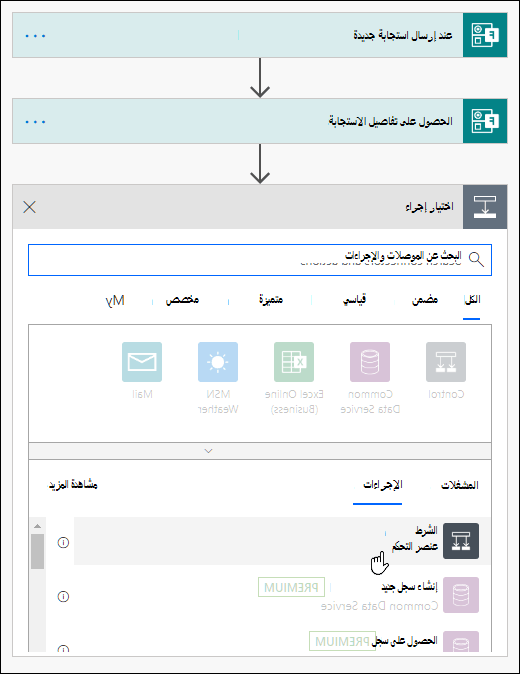Click the Choose an action header icon
520x674 pixels.
click(485, 207)
